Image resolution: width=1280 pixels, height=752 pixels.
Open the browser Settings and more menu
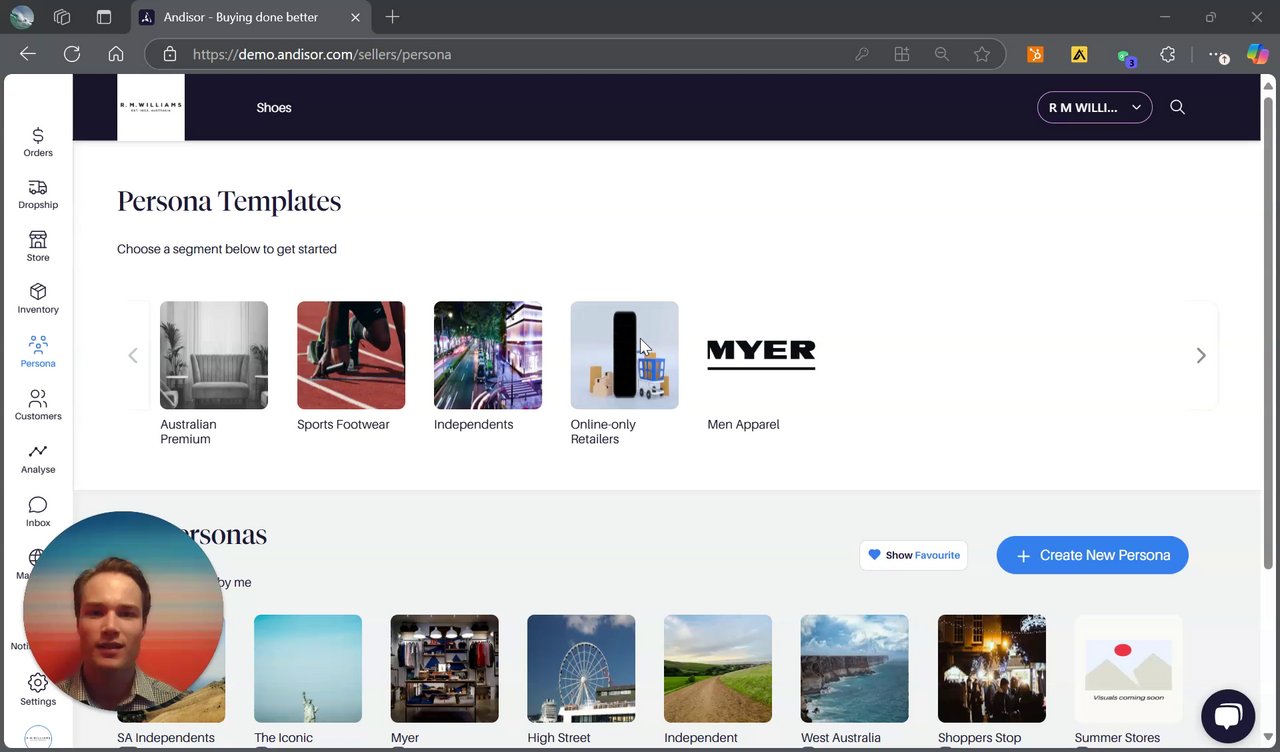1216,55
